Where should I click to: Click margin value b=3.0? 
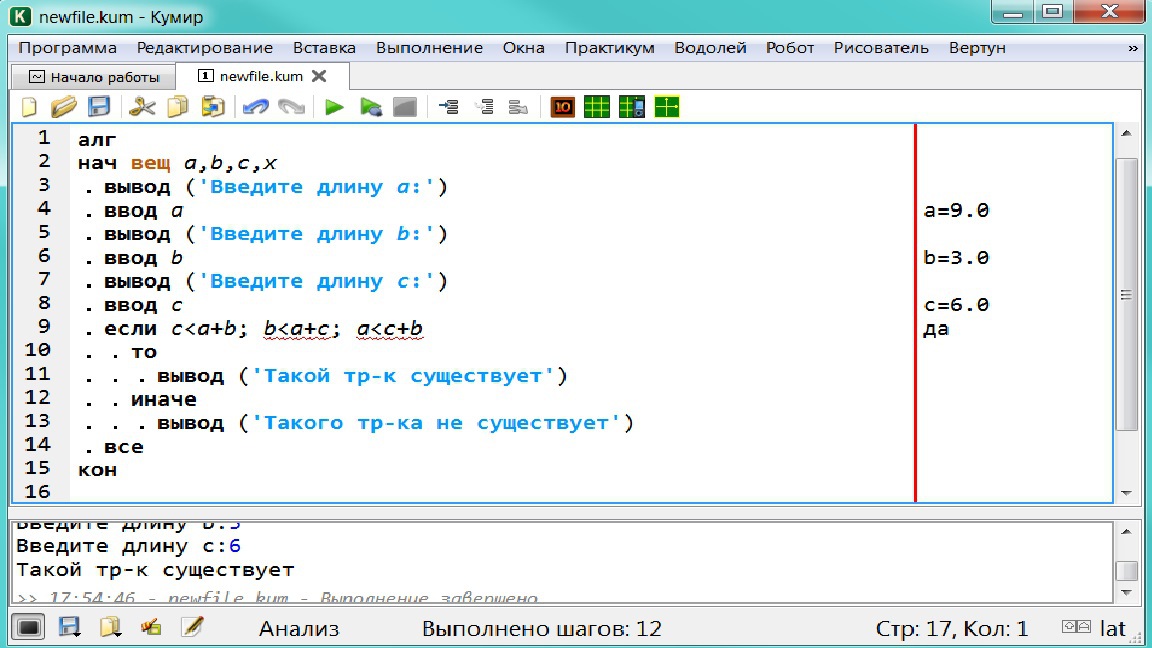click(956, 258)
